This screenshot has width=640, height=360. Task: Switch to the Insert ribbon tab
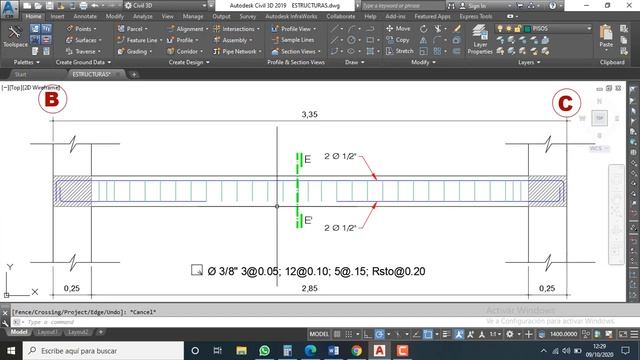pyautogui.click(x=58, y=17)
